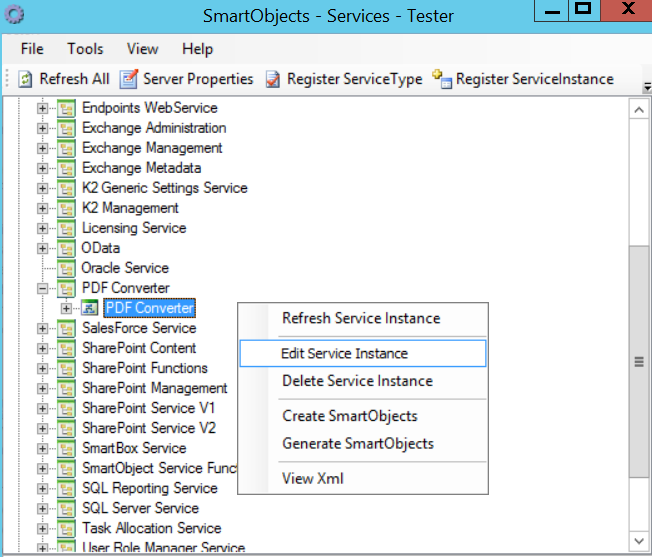Expand the PDF Converter service instance node

click(66, 308)
